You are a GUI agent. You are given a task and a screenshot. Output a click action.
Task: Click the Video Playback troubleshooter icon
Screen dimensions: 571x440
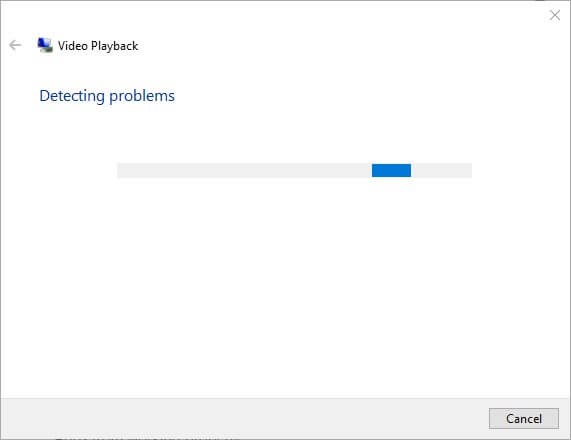click(x=45, y=45)
